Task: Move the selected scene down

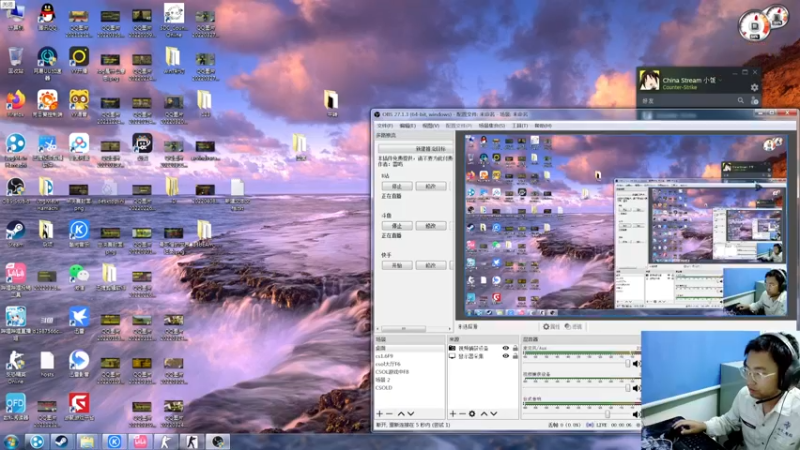Action: (411, 414)
